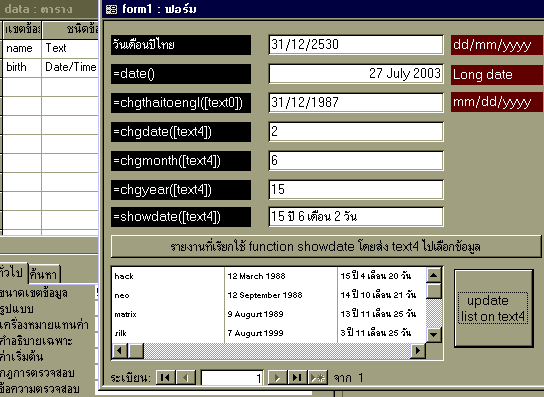Click the update list on text4 button
Screen dimensions: 544x397
493,308
